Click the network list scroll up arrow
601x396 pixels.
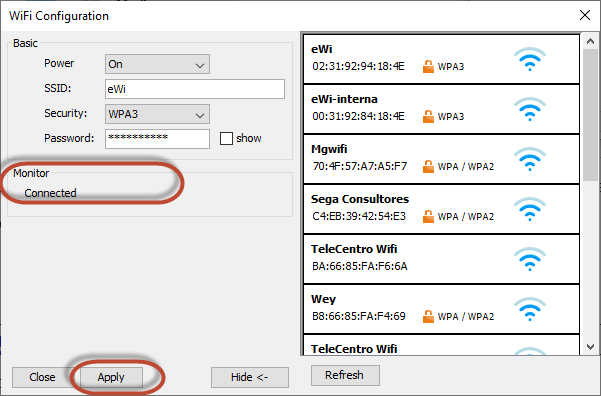pyautogui.click(x=590, y=41)
